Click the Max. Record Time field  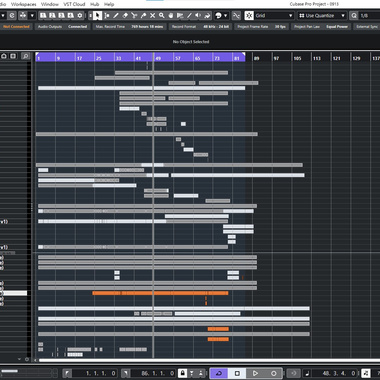129,27
